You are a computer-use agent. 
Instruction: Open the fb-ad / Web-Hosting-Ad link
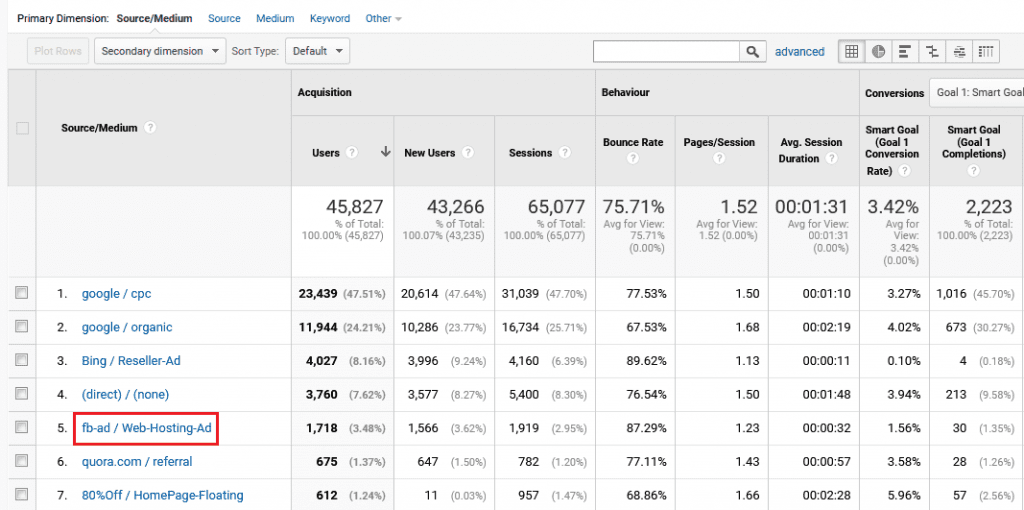coord(146,428)
